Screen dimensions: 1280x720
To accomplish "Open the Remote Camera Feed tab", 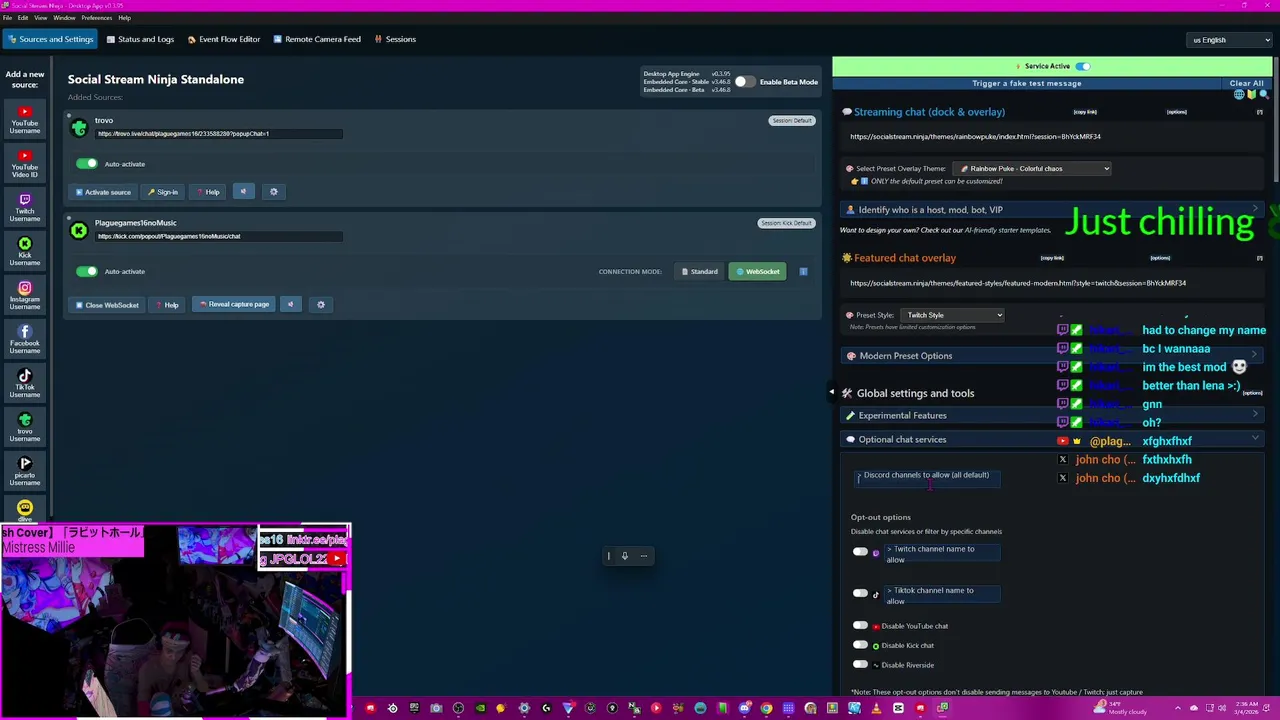I will coord(316,39).
